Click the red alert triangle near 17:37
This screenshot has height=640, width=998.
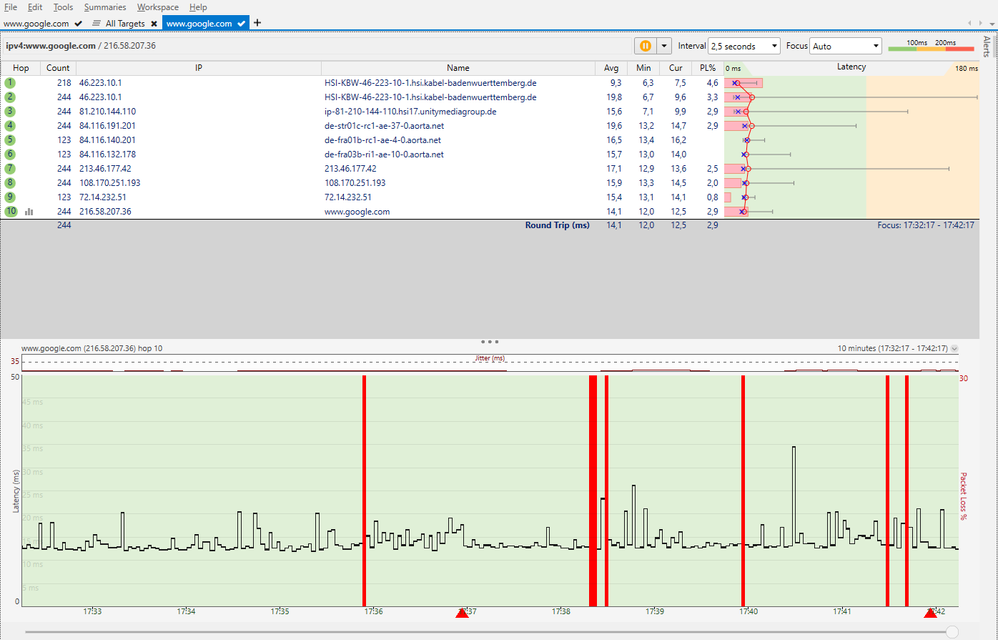(x=460, y=613)
